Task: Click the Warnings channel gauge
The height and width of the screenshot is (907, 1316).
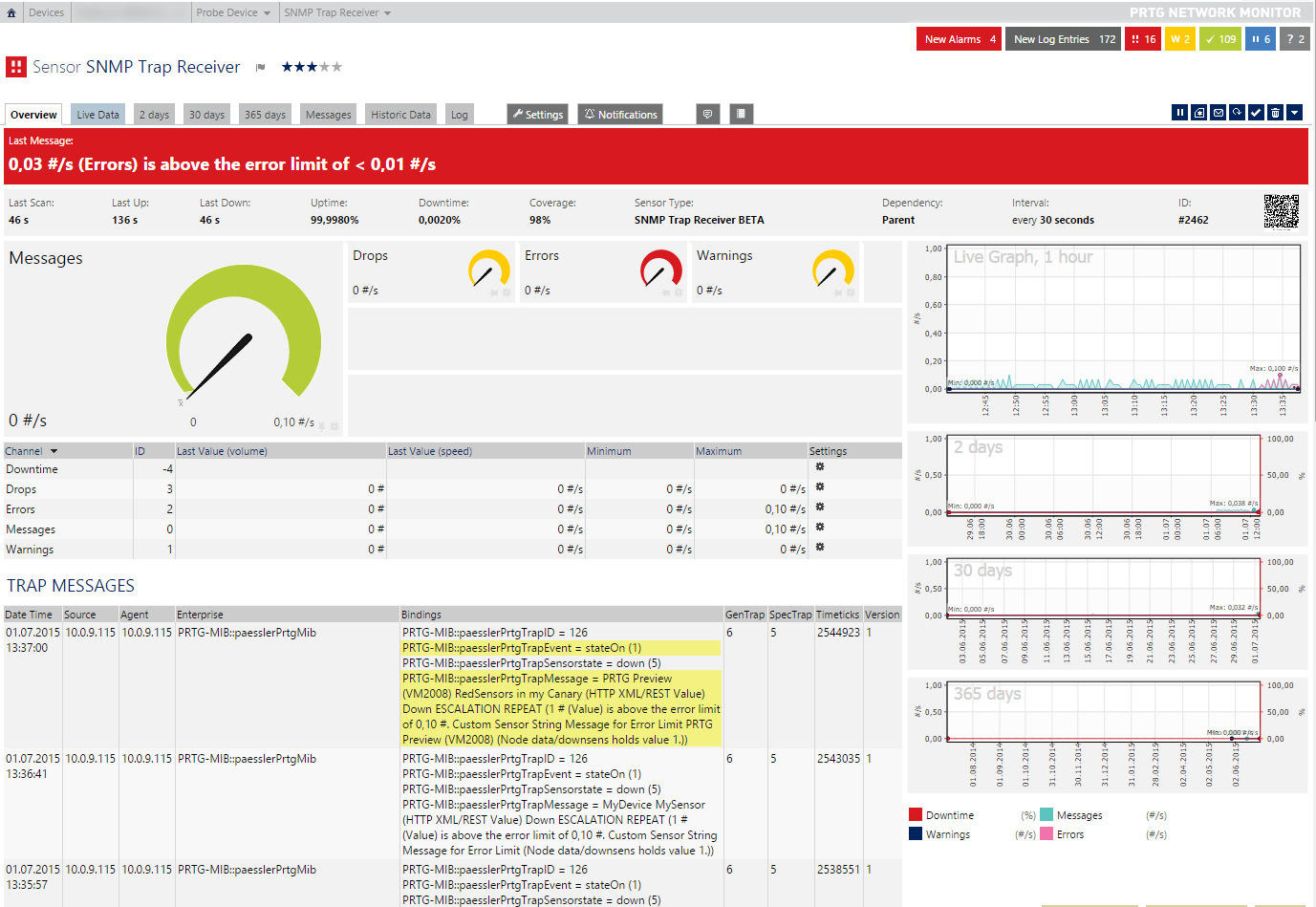Action: [832, 270]
